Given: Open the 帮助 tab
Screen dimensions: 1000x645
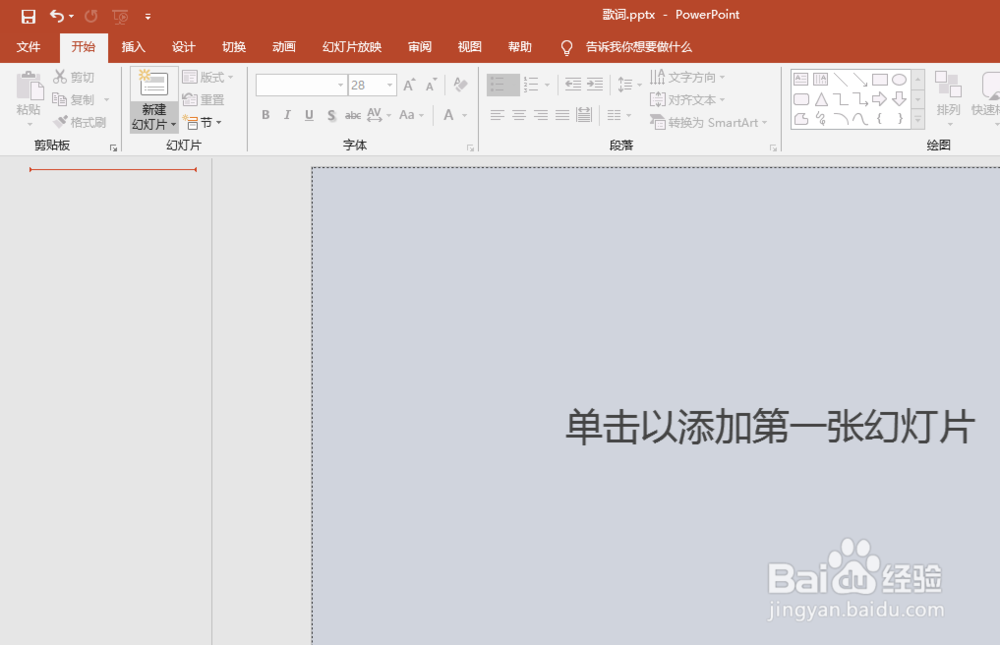Looking at the screenshot, I should 520,47.
